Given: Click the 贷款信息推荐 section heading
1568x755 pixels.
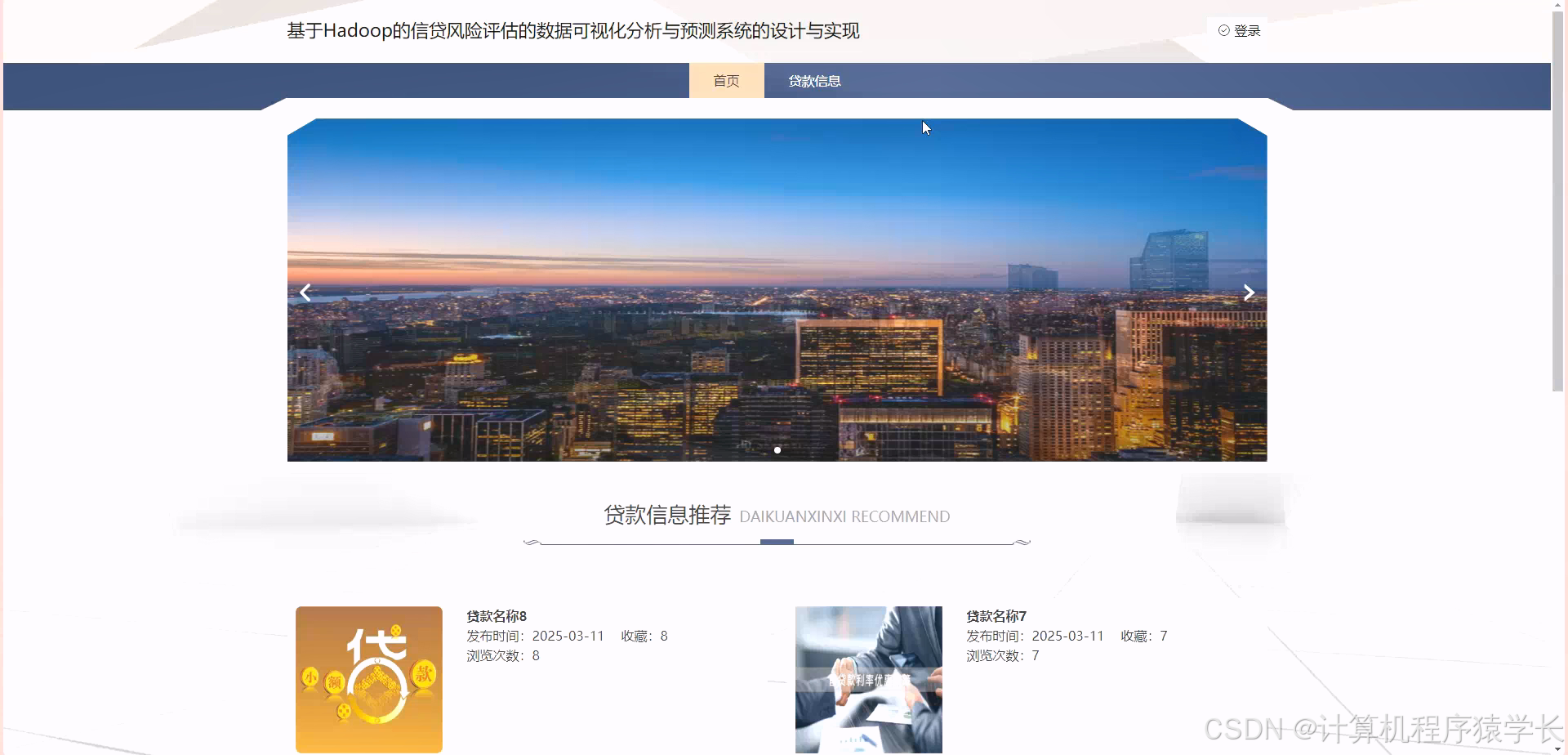Looking at the screenshot, I should pyautogui.click(x=667, y=516).
